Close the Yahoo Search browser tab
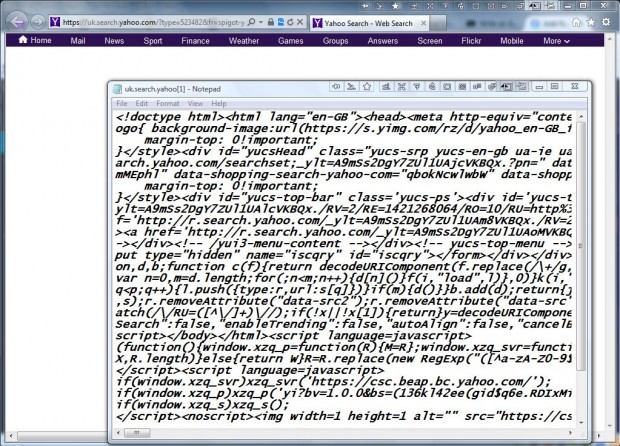This screenshot has width=620, height=446. click(x=423, y=23)
